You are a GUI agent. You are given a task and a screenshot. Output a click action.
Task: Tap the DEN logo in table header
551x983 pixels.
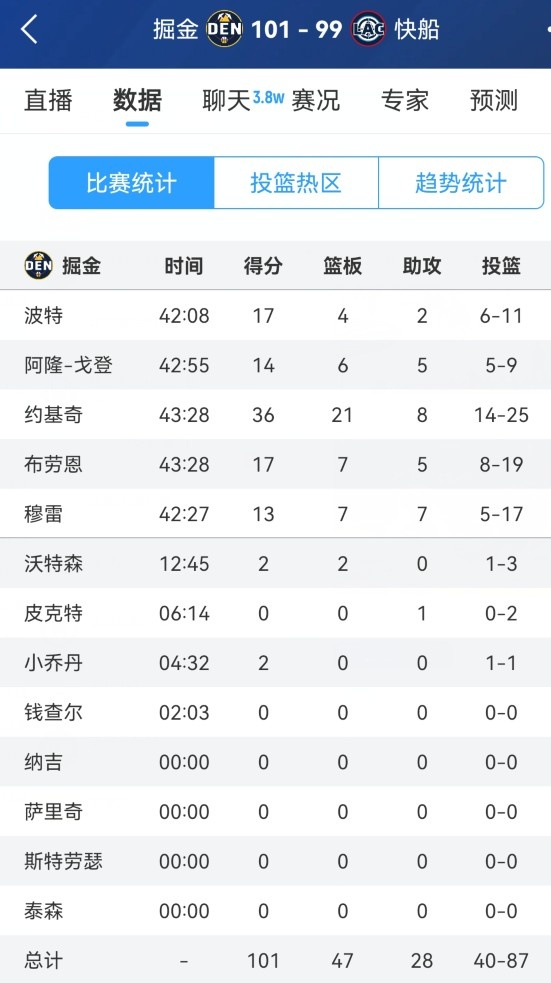tap(38, 266)
